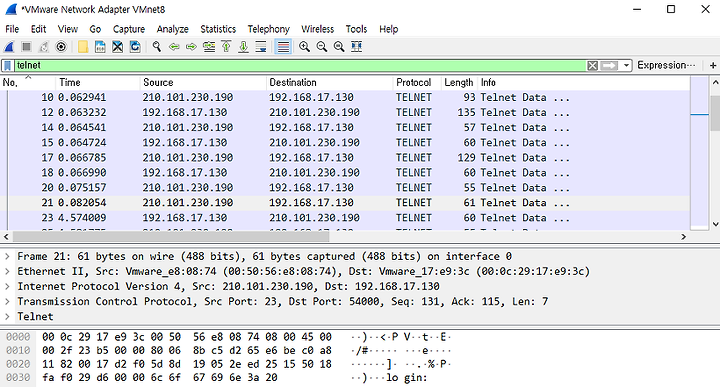720x387 pixels.
Task: Expand the Ethernet II section
Action: 7,271
